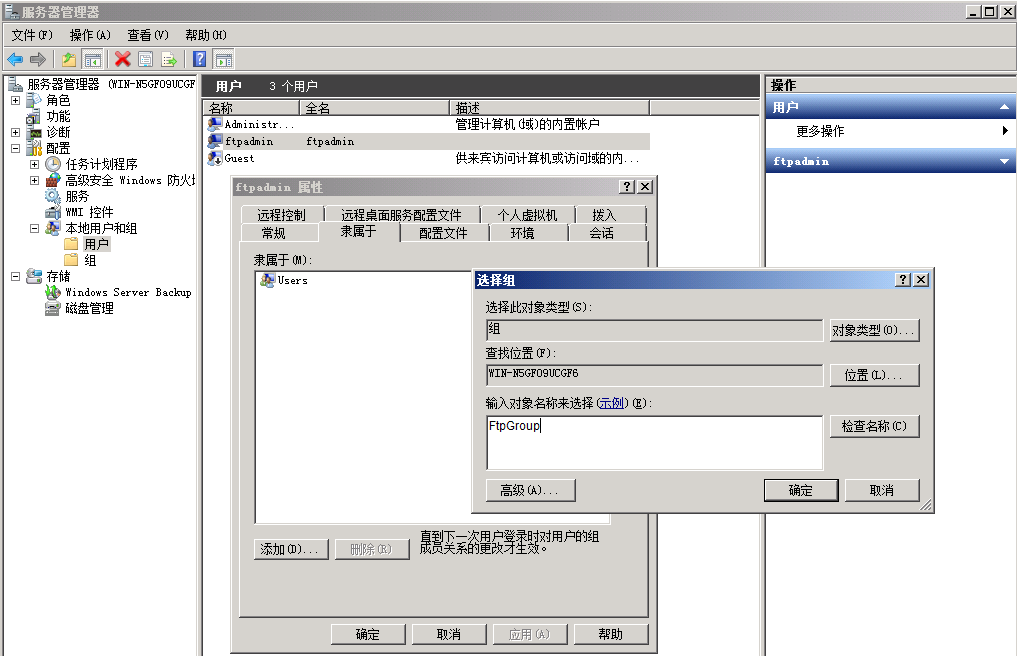Viewport: 1017px width, 656px height.
Task: Click the Disk Management (磁盘管理) icon
Action: point(53,308)
